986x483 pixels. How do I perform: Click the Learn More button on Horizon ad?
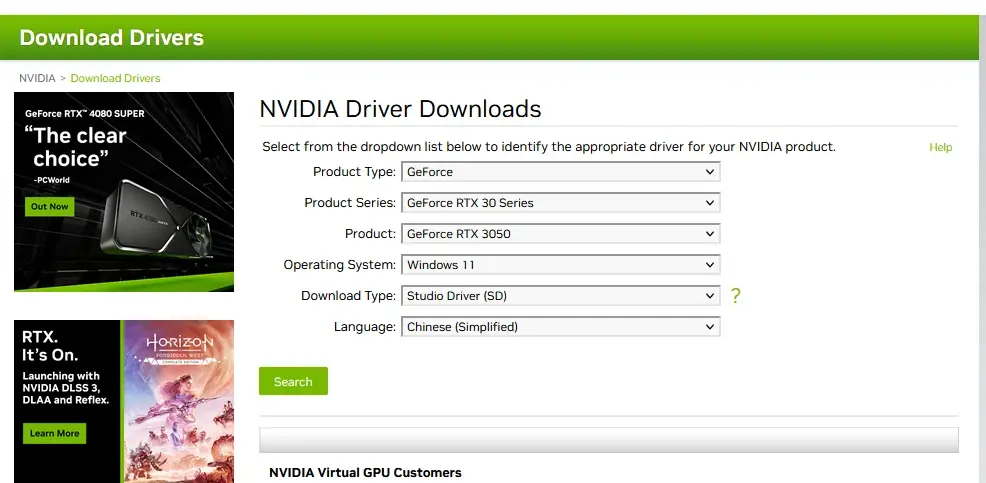pyautogui.click(x=55, y=433)
